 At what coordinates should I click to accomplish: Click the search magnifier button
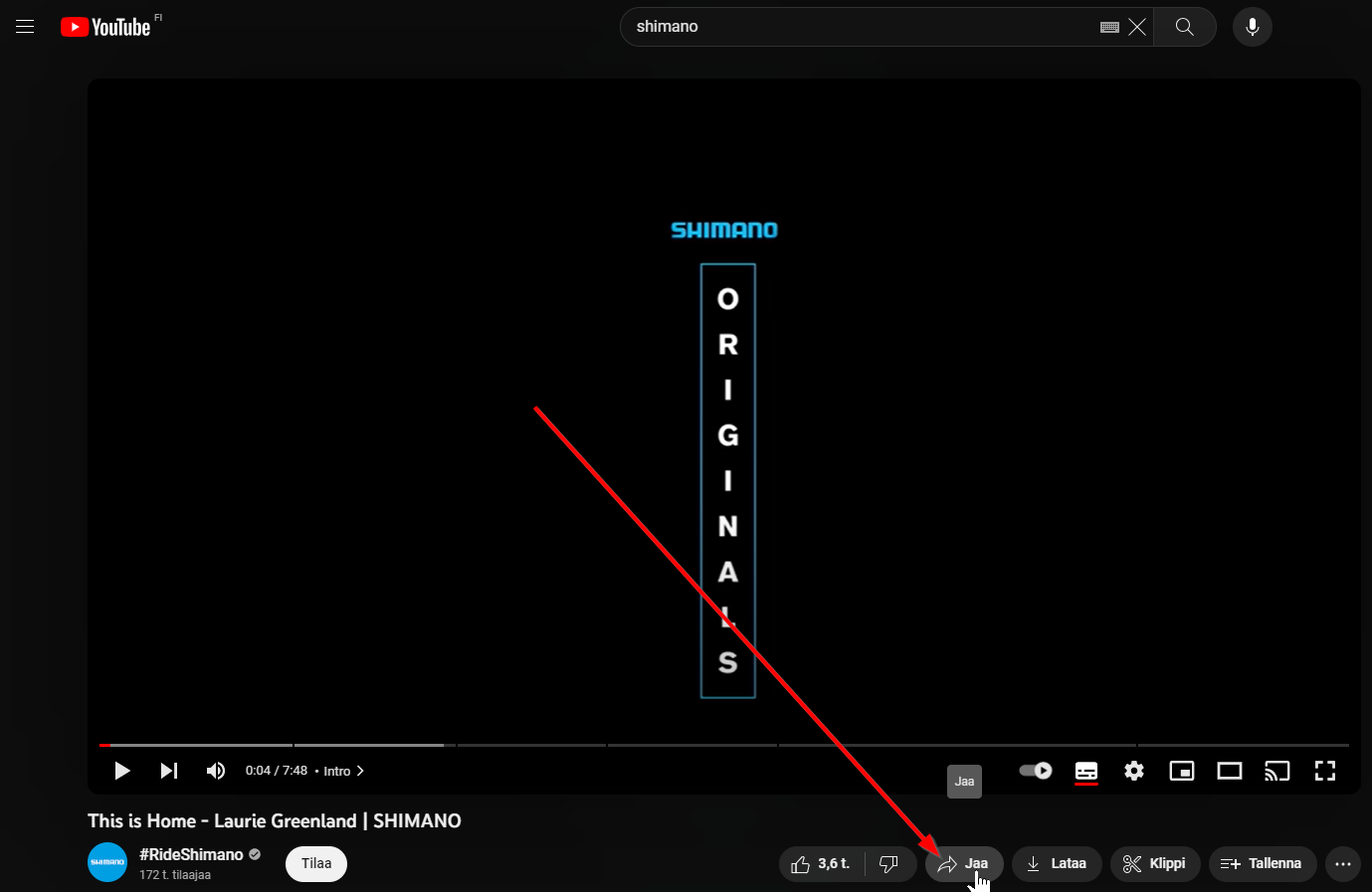tap(1184, 27)
